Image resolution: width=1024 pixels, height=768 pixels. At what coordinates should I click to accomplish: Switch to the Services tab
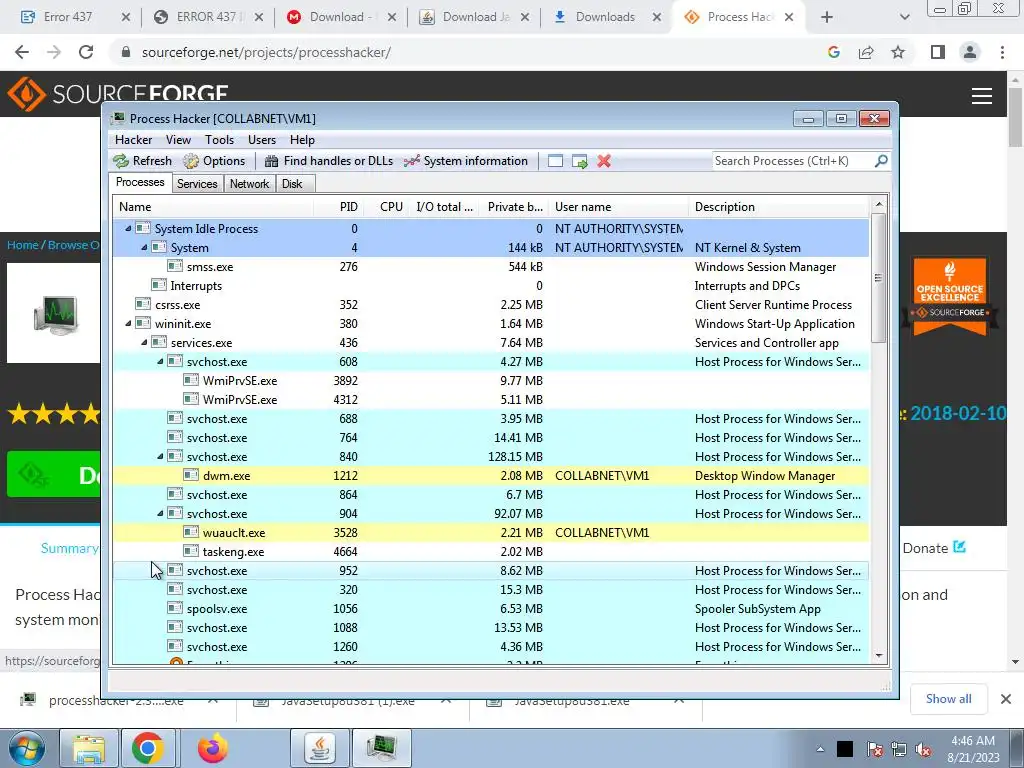pyautogui.click(x=197, y=184)
